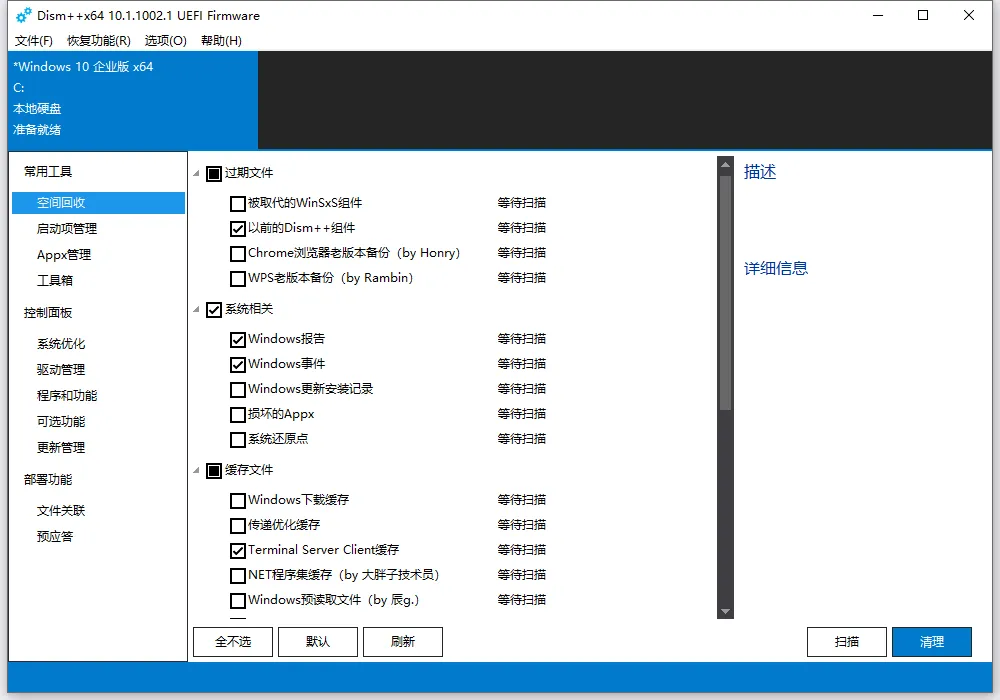Click the 刷新 button
1000x700 pixels.
click(402, 641)
